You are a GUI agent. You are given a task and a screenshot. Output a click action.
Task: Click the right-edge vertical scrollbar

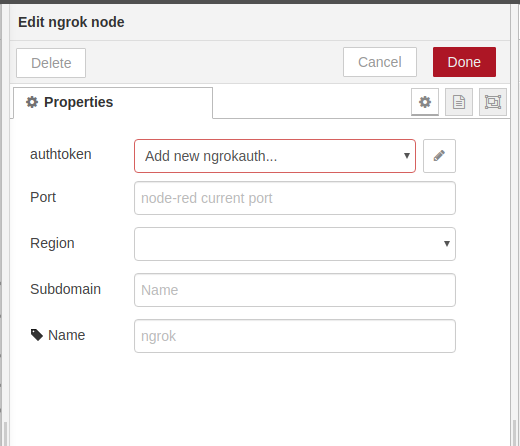tap(515, 433)
